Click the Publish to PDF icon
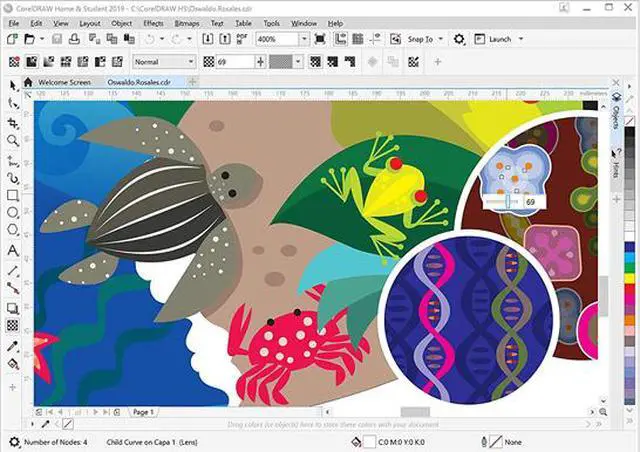This screenshot has height=452, width=640. click(242, 39)
